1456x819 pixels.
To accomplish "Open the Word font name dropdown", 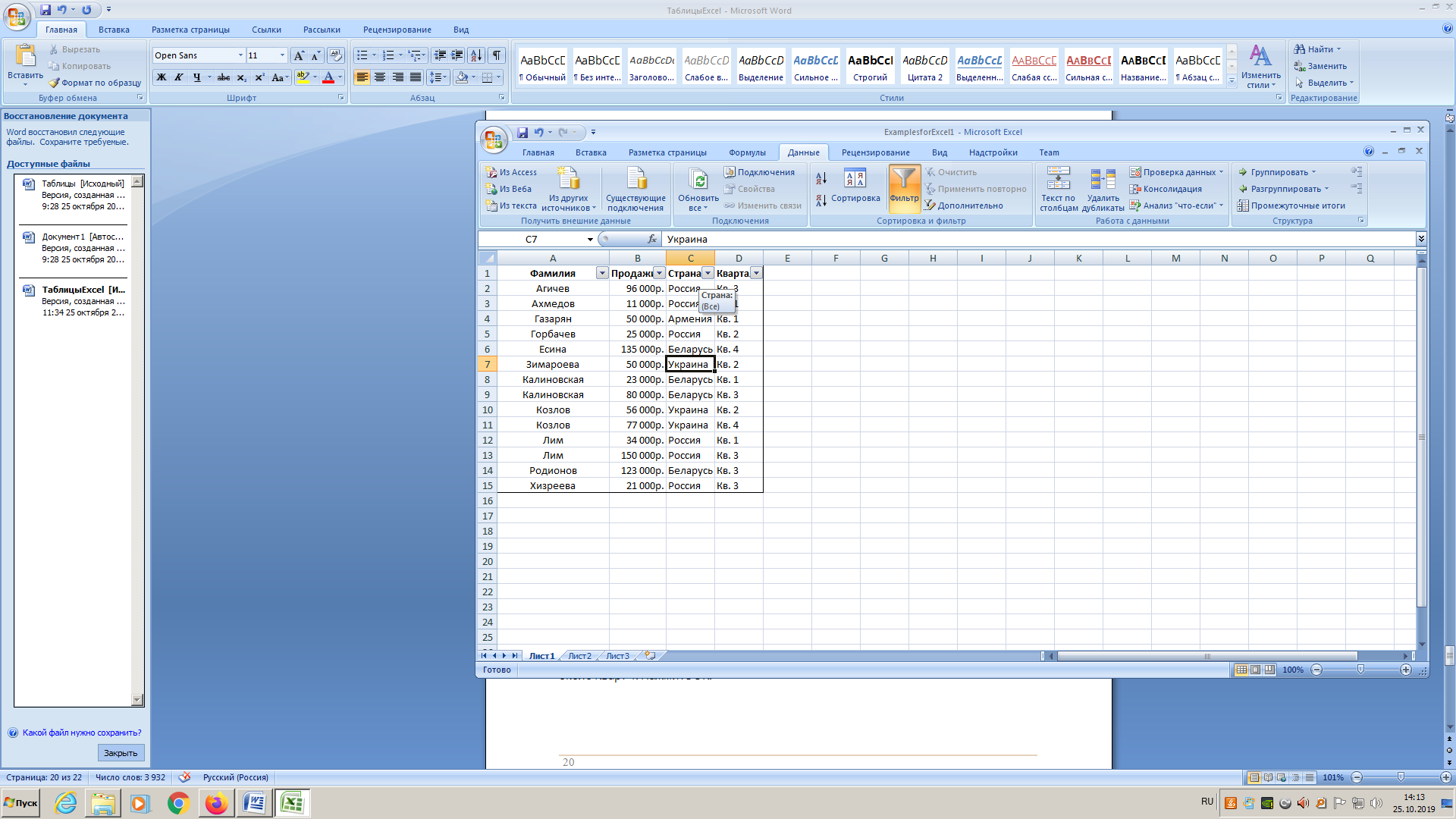I will pyautogui.click(x=240, y=56).
